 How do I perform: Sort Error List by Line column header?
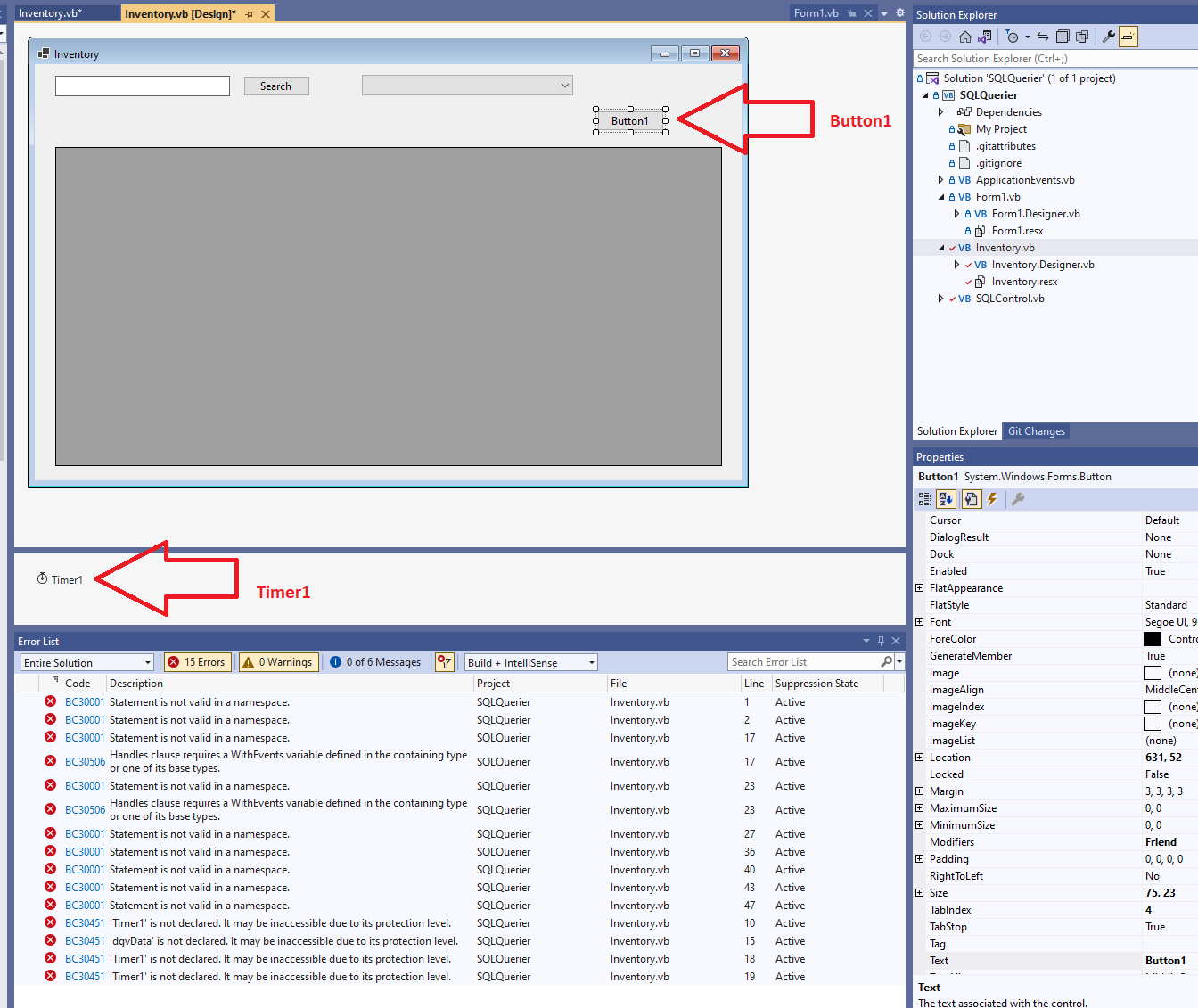[754, 684]
